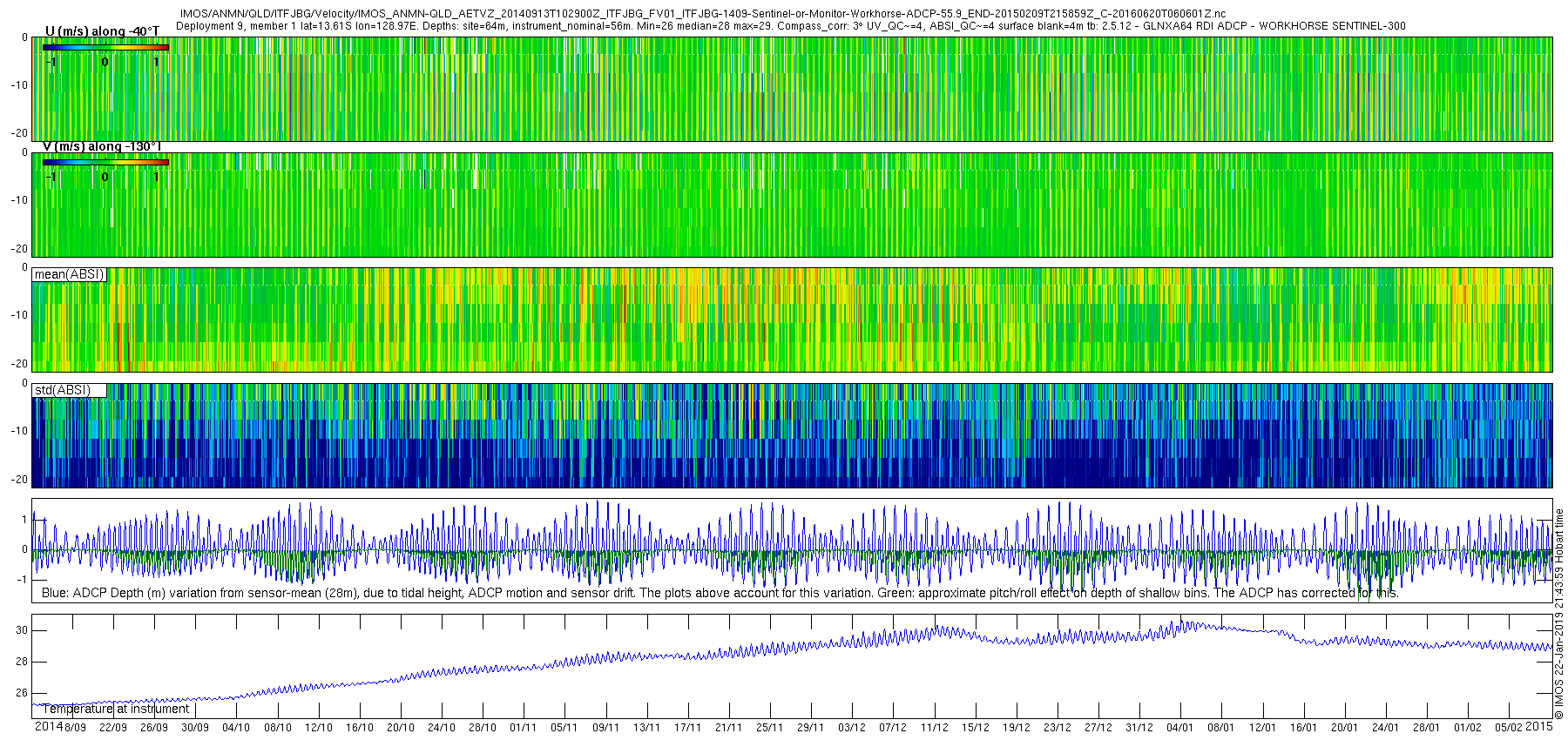Click the 'Blue: ADCP Depth (m) variation' caption
Screen dimensions: 1568x740
tap(720, 593)
